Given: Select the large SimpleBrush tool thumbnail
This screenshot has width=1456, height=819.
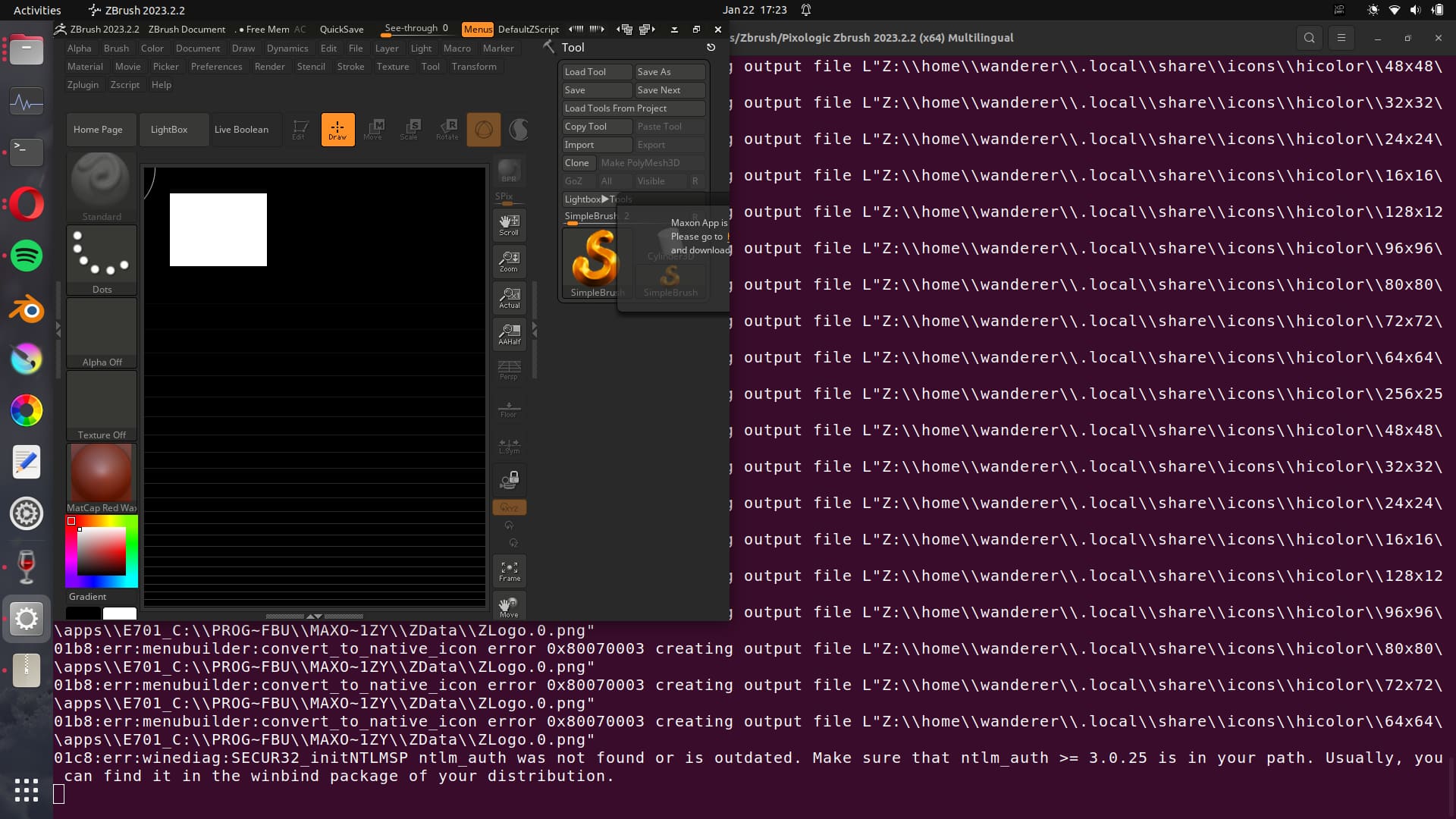Looking at the screenshot, I should 596,262.
